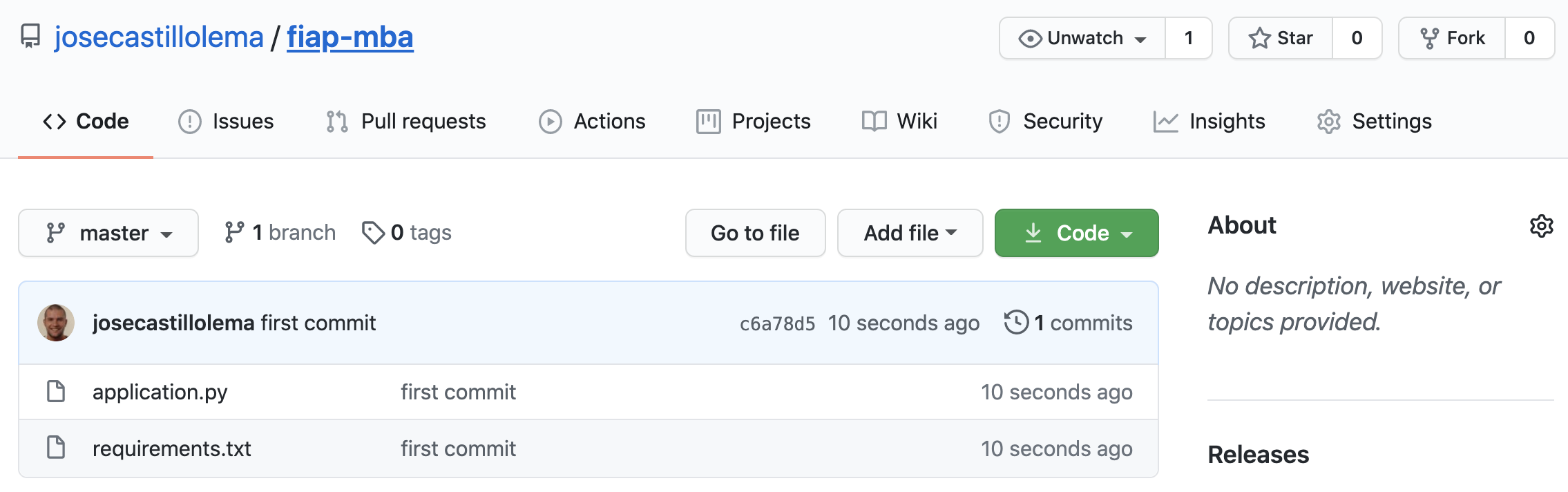
Task: Click the josecastillolema avatar thumbnail
Action: [x=56, y=323]
